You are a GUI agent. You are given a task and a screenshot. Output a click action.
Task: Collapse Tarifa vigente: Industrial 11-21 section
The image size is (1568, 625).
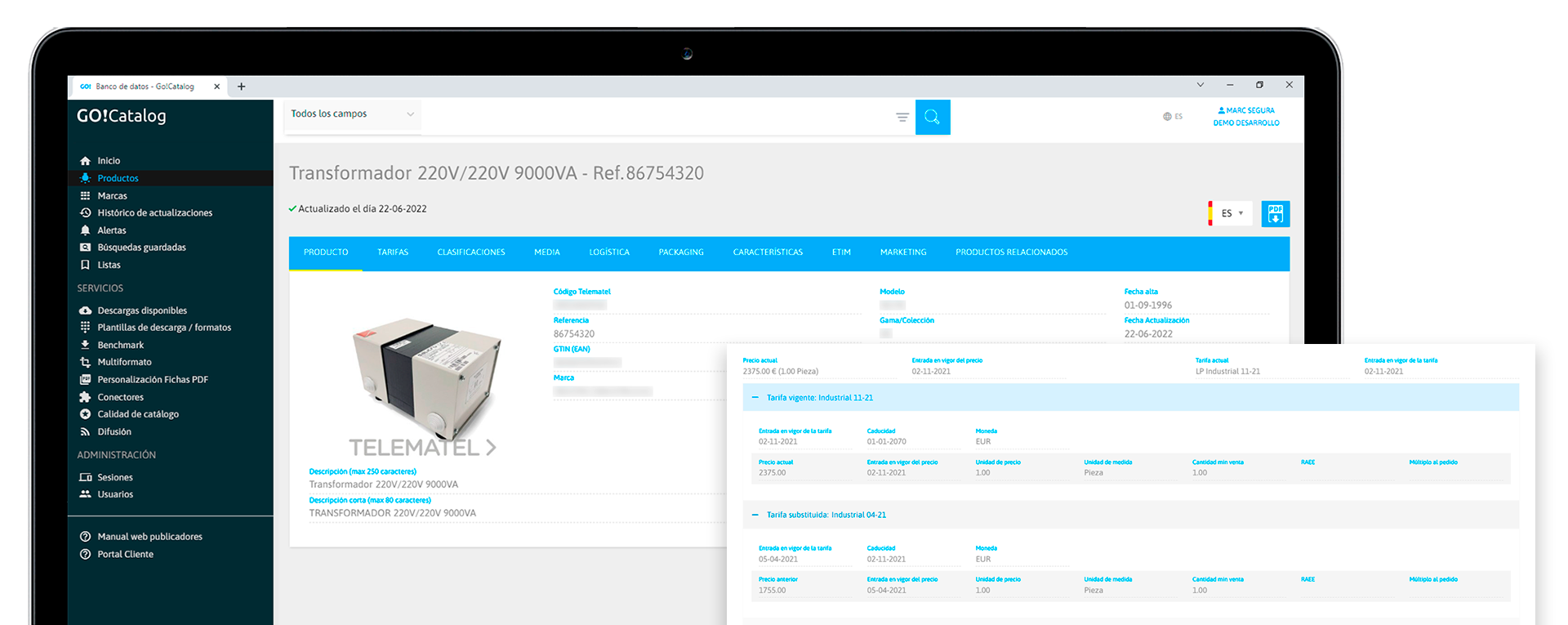pyautogui.click(x=755, y=398)
